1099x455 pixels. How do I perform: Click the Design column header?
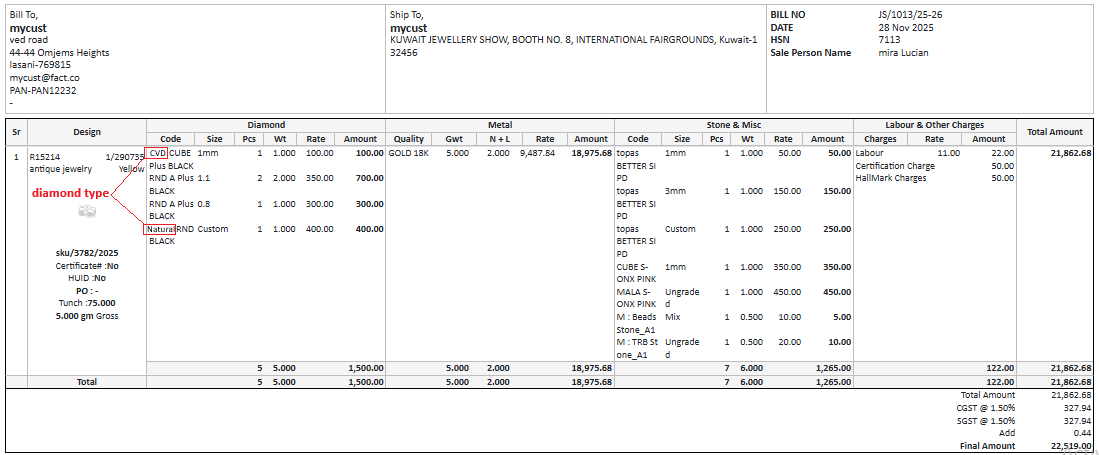click(87, 132)
